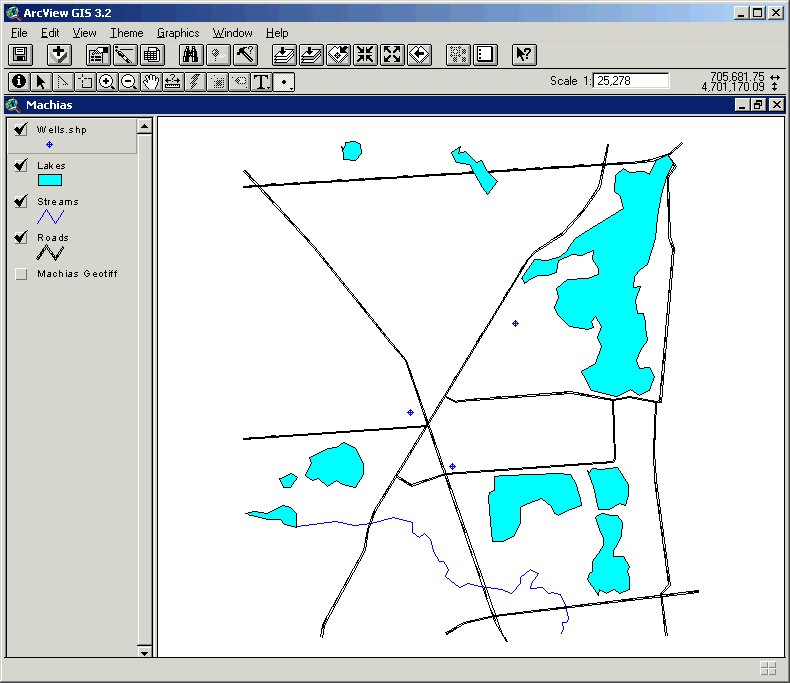Click the cyan Lakes legend swatch
The height and width of the screenshot is (683, 790).
point(50,181)
